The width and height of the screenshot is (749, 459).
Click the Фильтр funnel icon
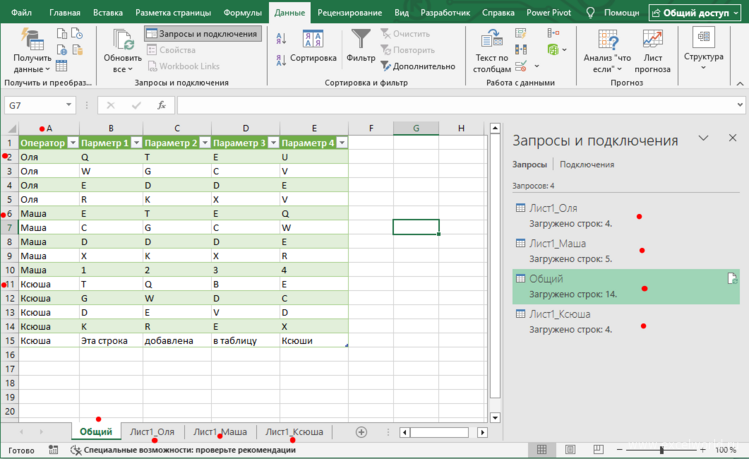360,39
